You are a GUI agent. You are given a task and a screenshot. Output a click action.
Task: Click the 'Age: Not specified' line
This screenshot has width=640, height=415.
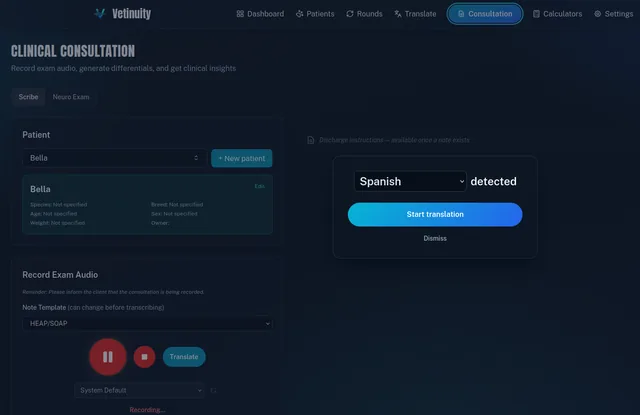pyautogui.click(x=53, y=213)
